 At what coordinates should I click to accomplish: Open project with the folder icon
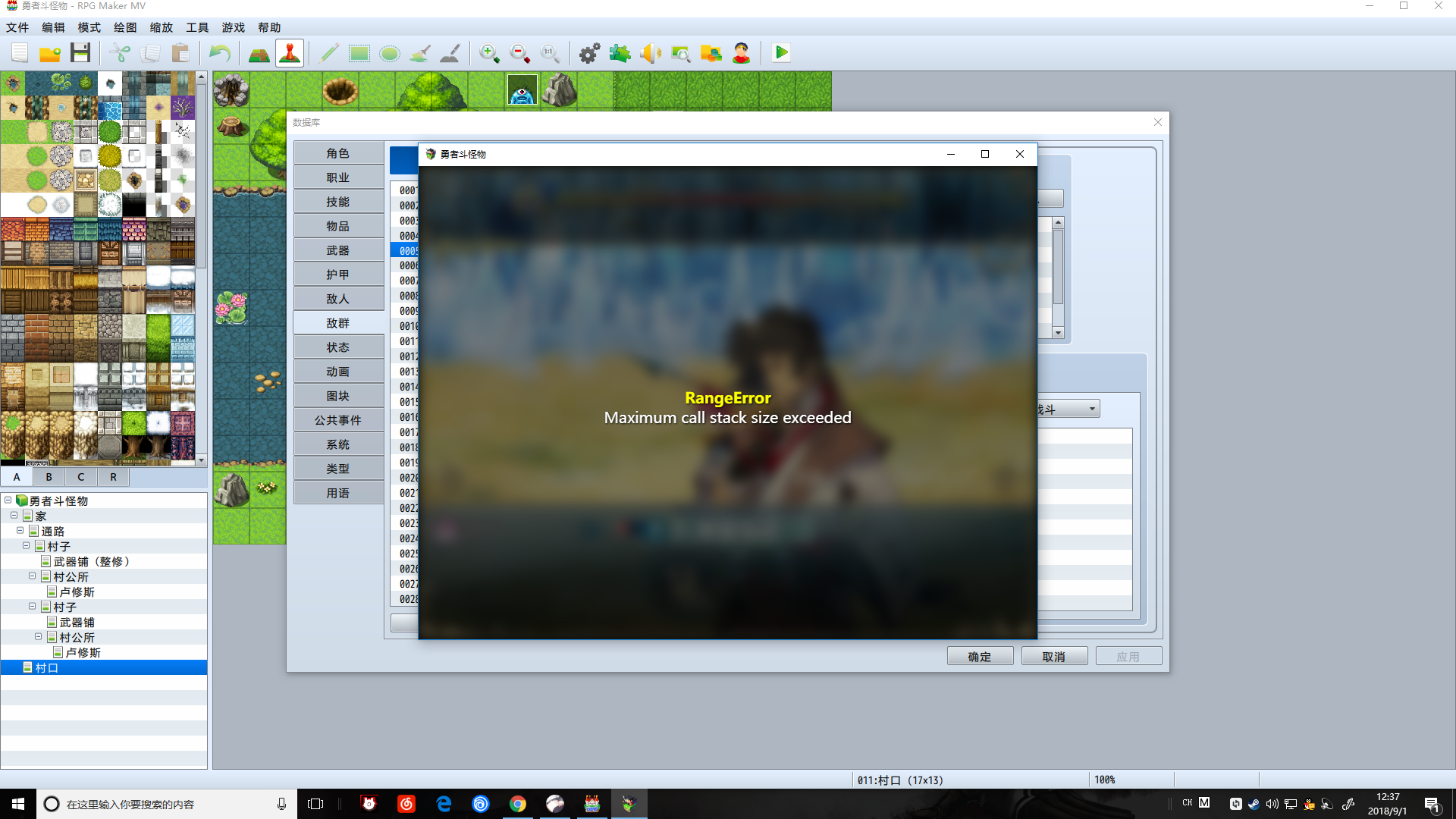pos(50,53)
